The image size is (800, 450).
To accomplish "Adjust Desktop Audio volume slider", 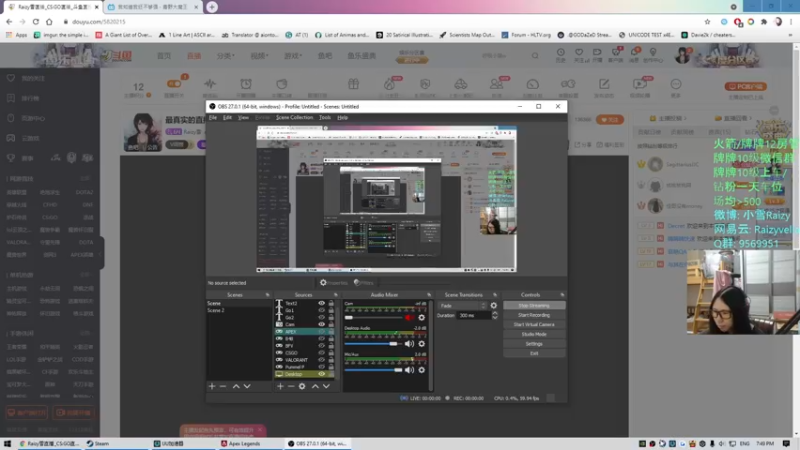I will (374, 343).
